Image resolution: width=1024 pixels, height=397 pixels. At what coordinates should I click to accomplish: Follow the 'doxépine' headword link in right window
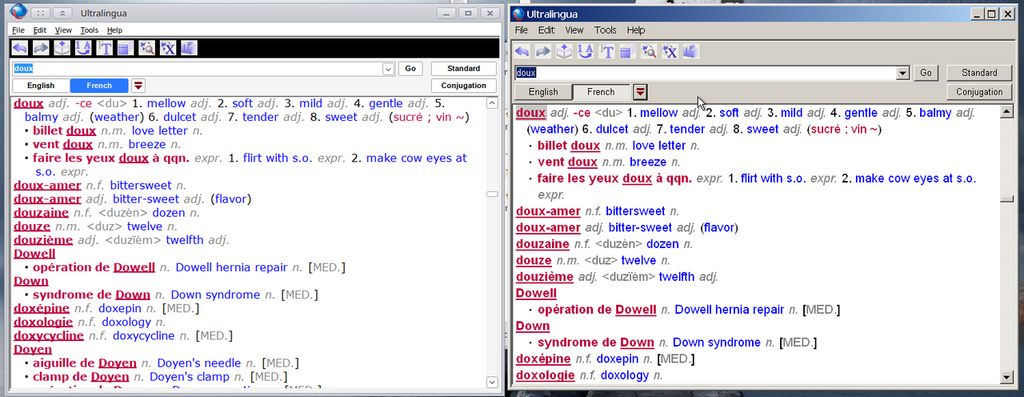(543, 359)
